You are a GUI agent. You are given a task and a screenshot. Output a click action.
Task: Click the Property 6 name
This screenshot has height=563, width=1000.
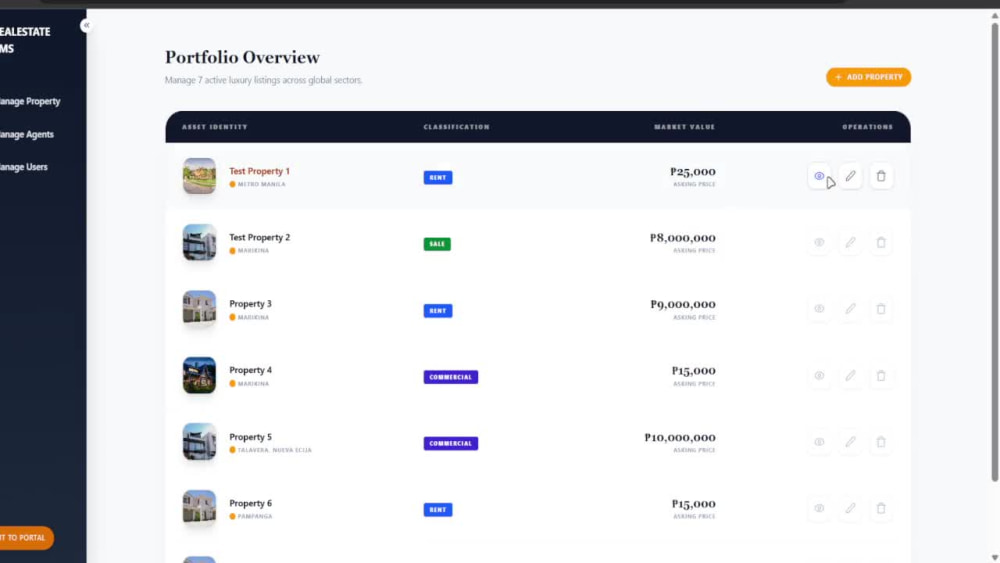250,503
